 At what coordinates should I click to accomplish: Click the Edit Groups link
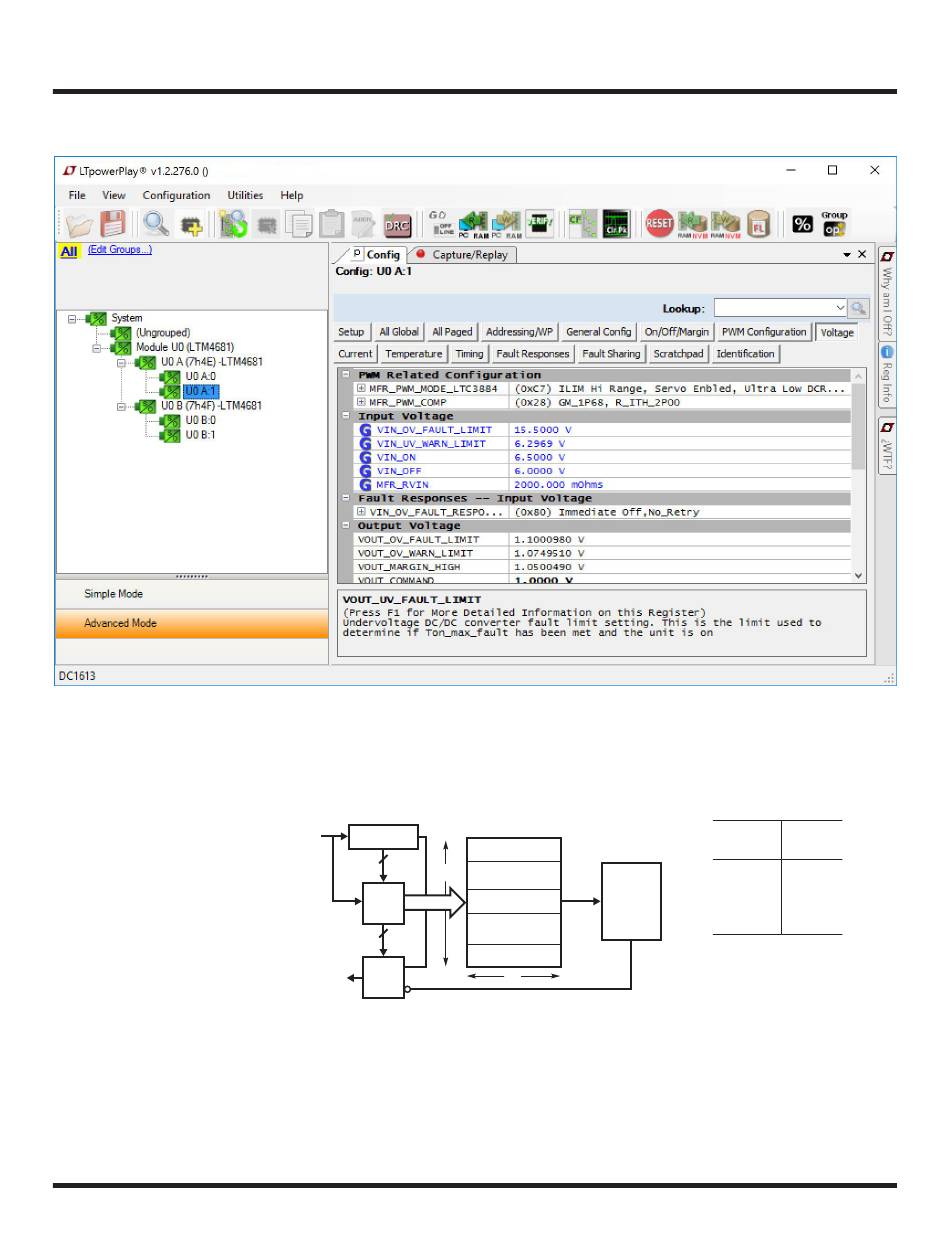coord(120,250)
